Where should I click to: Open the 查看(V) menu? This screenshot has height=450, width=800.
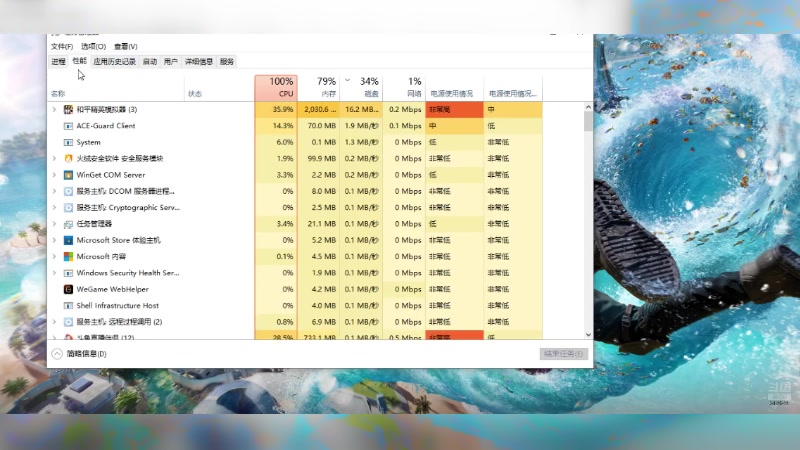tap(126, 46)
